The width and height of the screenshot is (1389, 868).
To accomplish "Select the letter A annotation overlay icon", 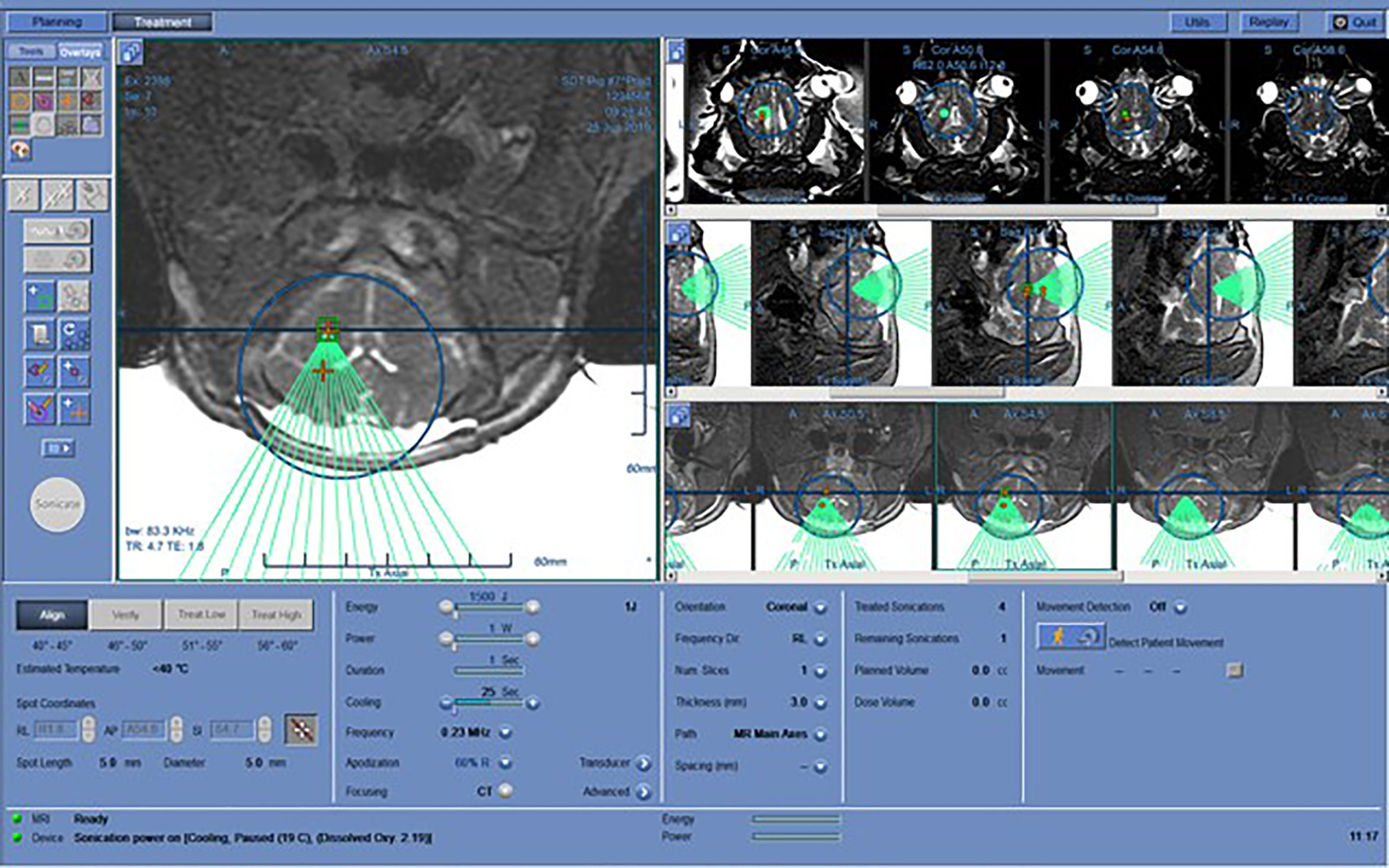I will click(20, 77).
